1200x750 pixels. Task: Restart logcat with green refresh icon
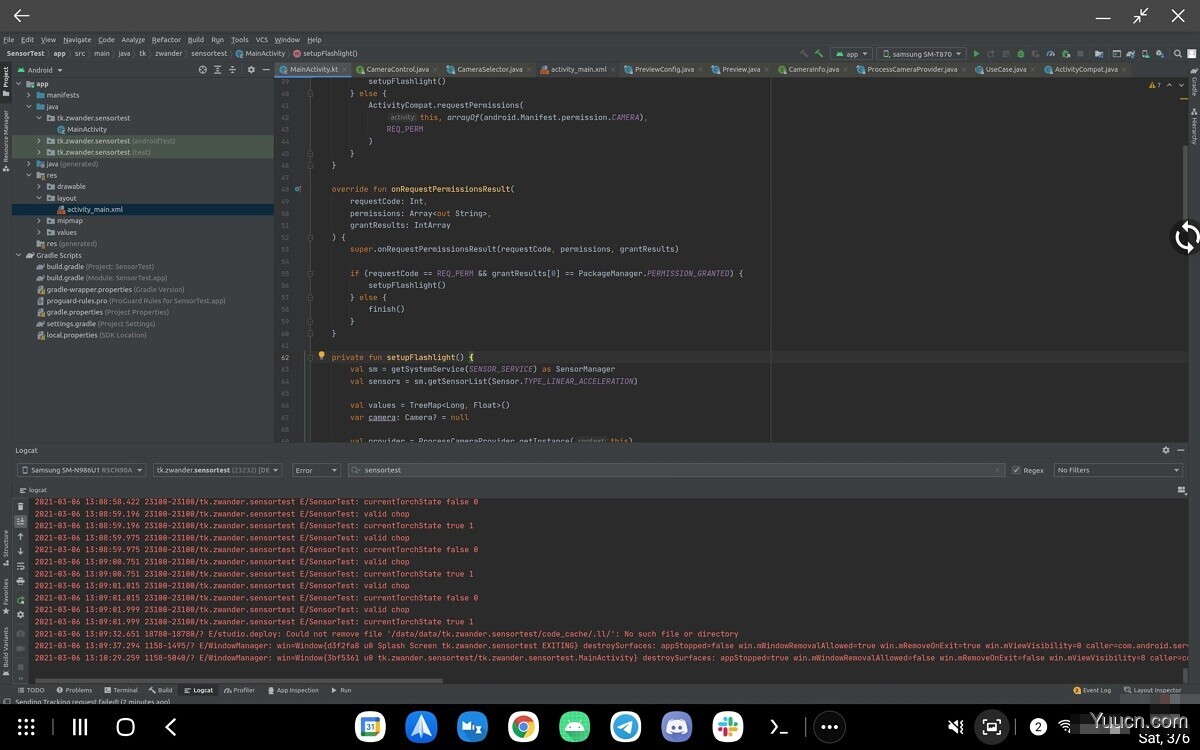pos(20,600)
